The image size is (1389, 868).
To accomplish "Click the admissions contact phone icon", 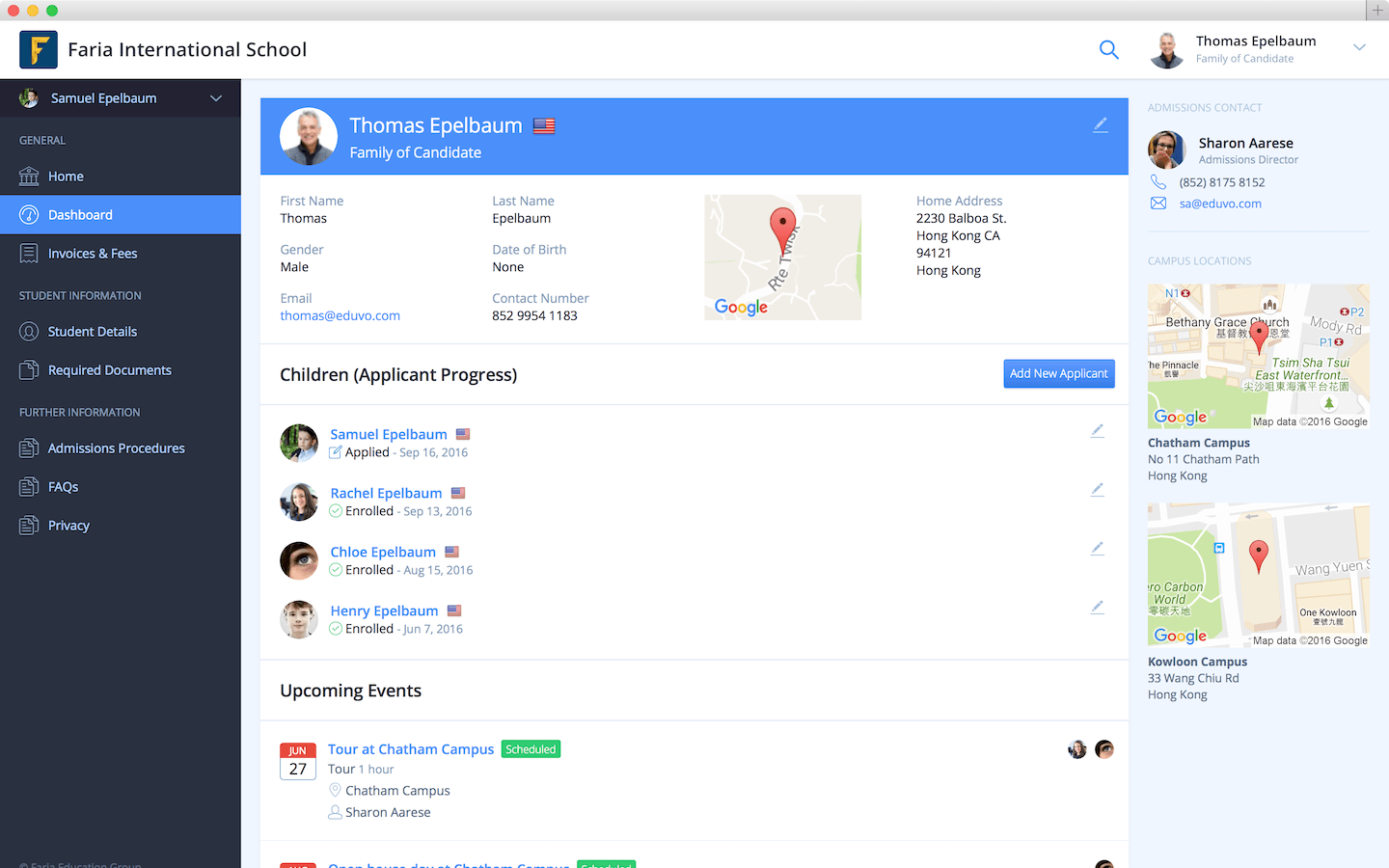I will [x=1158, y=182].
